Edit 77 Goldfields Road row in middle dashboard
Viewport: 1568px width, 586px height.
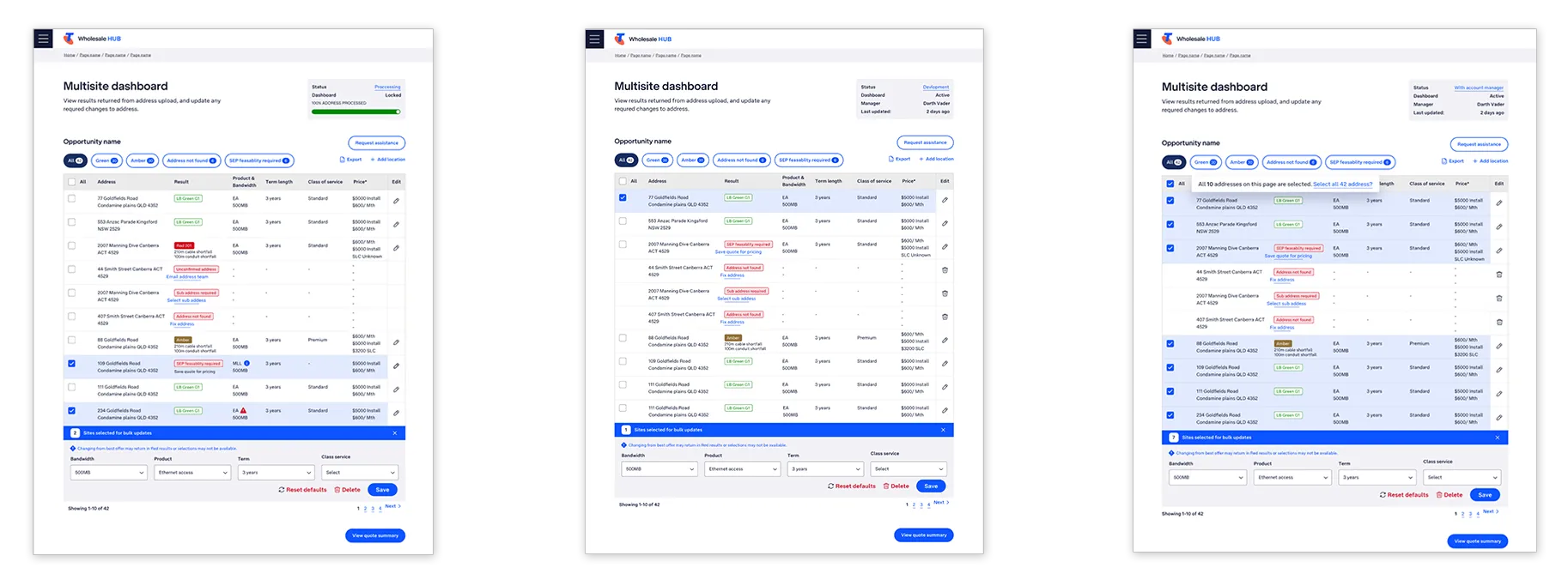945,200
